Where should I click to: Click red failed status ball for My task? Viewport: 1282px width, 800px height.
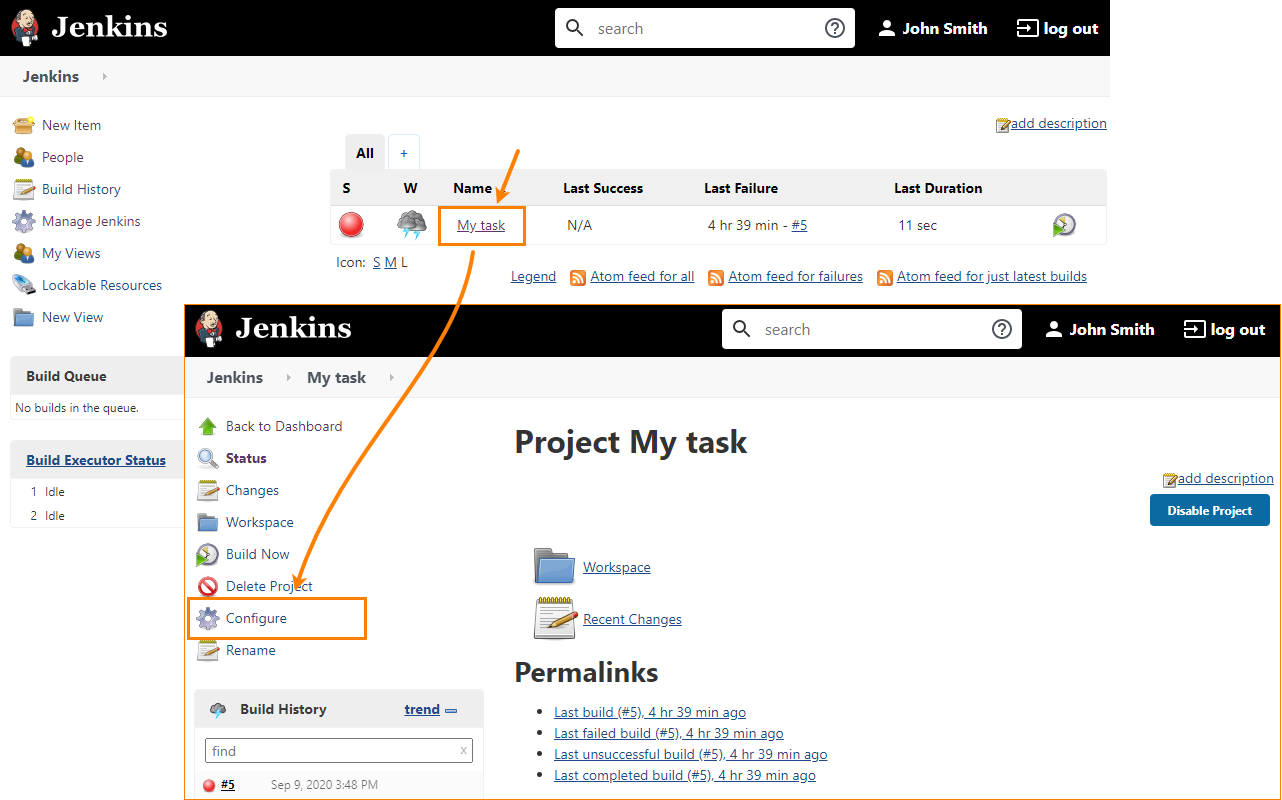coord(351,225)
